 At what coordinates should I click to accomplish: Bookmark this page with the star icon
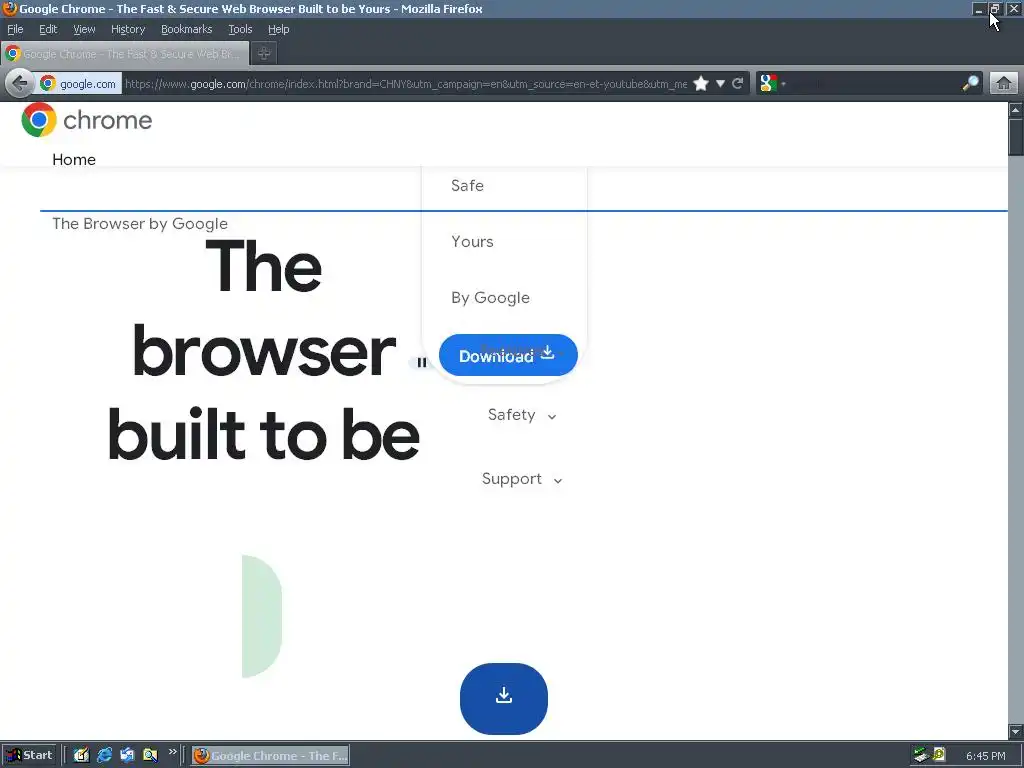[x=701, y=84]
